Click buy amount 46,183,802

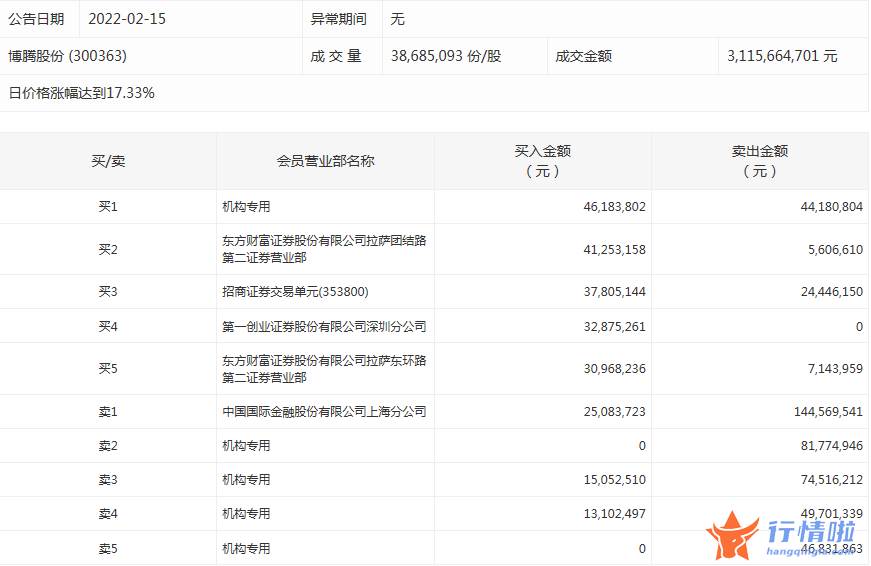click(614, 207)
